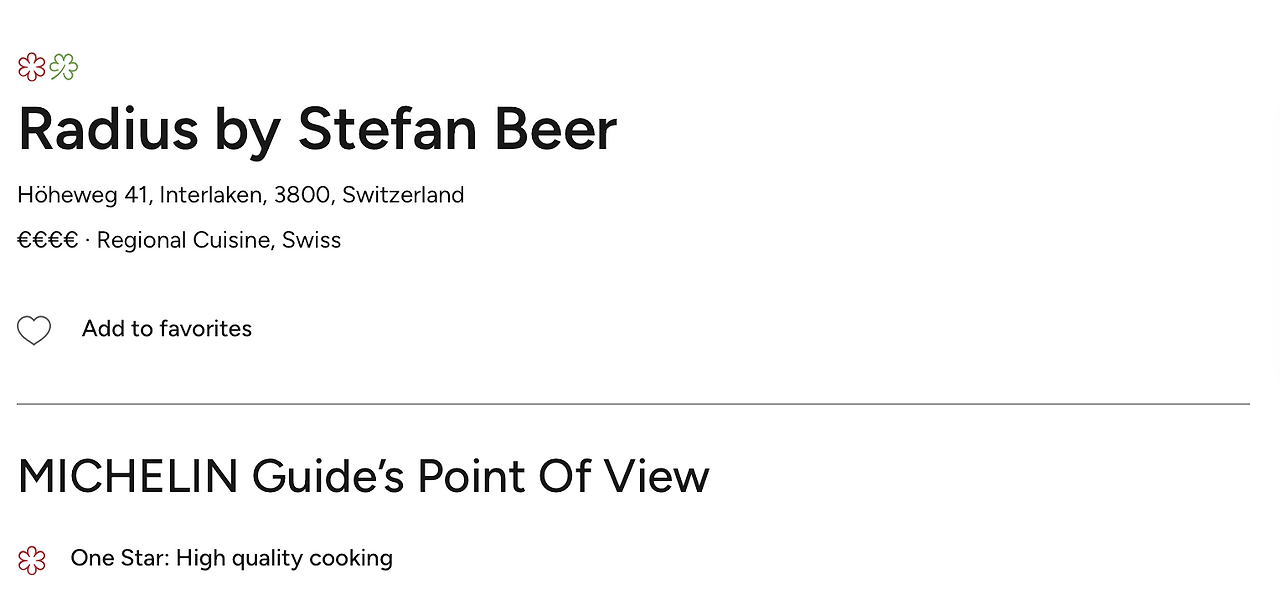Select the Add to favorites label
Viewport: 1280px width, 604px height.
167,329
